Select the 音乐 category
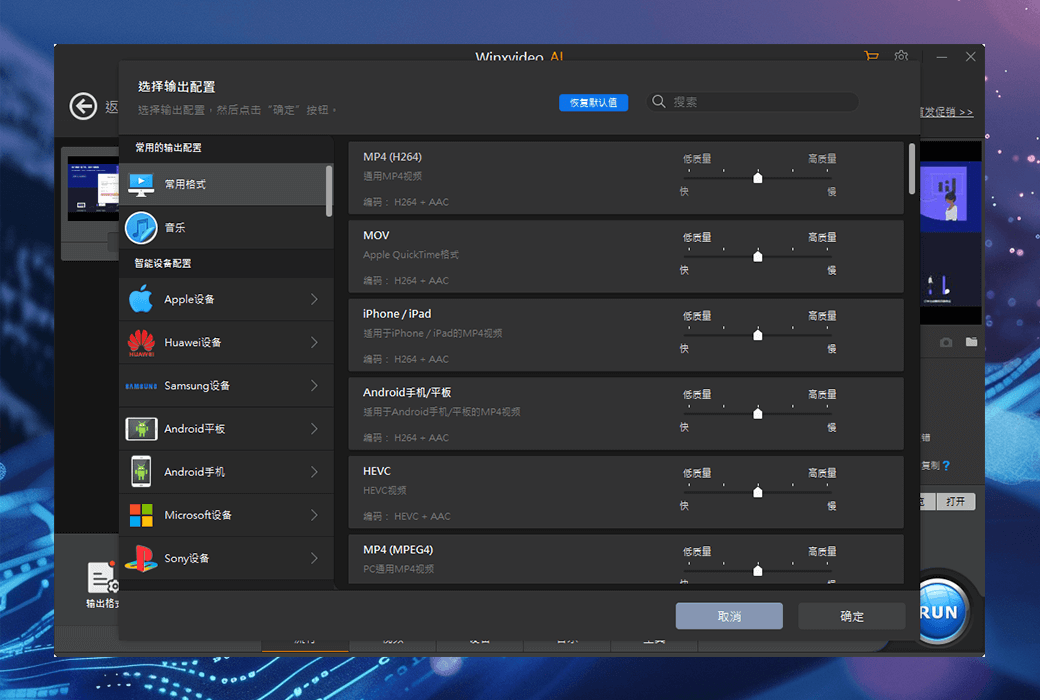The width and height of the screenshot is (1040, 700). [226, 228]
